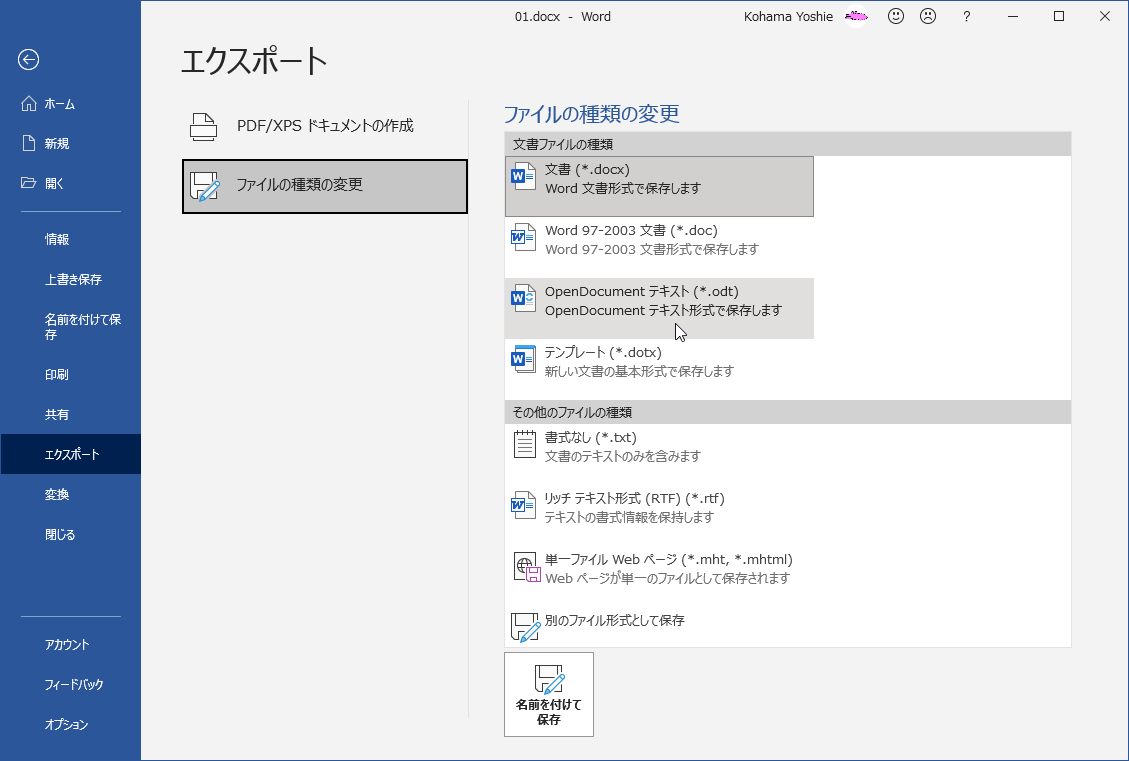
Task: Maximize the Word window
Action: [1058, 16]
